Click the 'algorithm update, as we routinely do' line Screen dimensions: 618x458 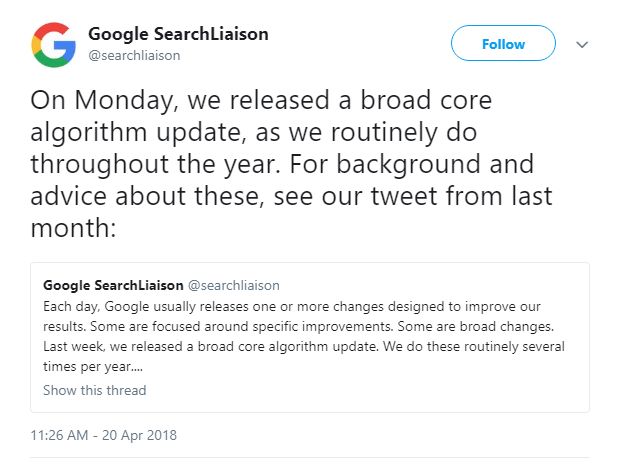pyautogui.click(x=254, y=132)
